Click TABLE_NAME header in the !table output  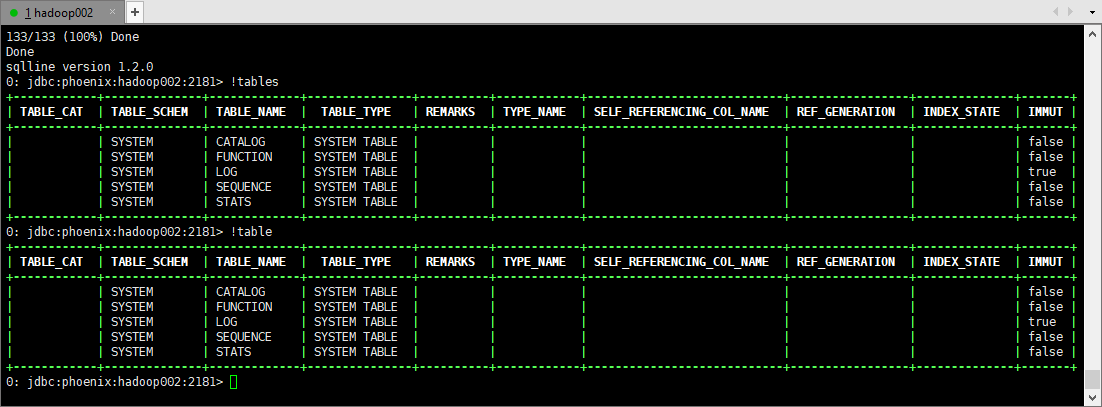click(x=251, y=262)
